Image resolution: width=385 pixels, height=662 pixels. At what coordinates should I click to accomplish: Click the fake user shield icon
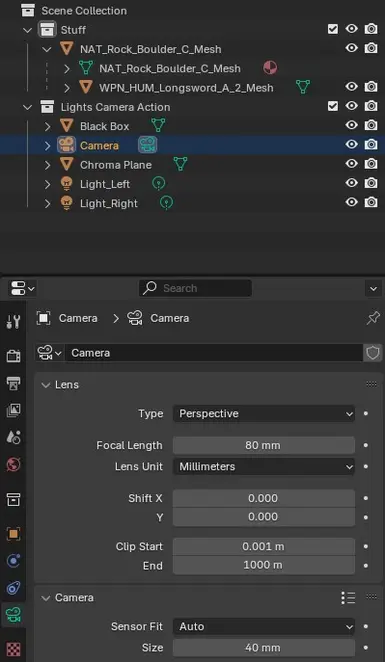coord(373,353)
